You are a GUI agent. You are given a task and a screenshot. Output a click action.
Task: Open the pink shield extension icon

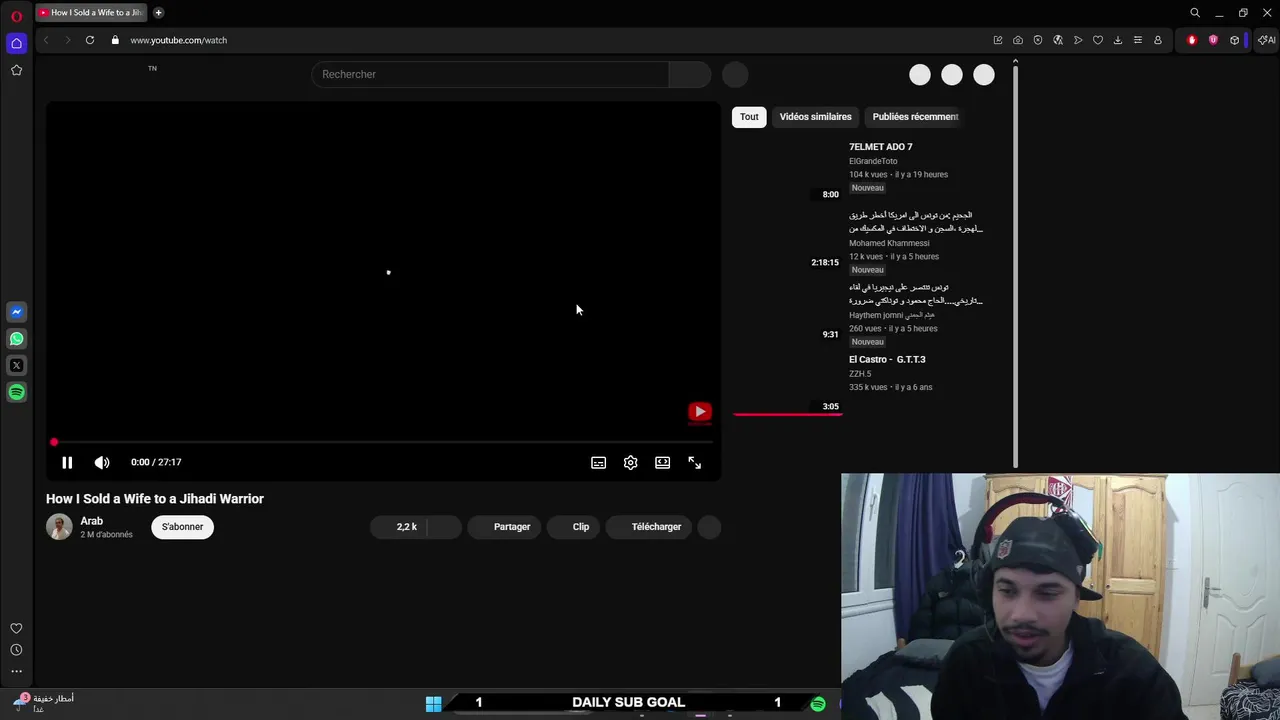click(1214, 40)
